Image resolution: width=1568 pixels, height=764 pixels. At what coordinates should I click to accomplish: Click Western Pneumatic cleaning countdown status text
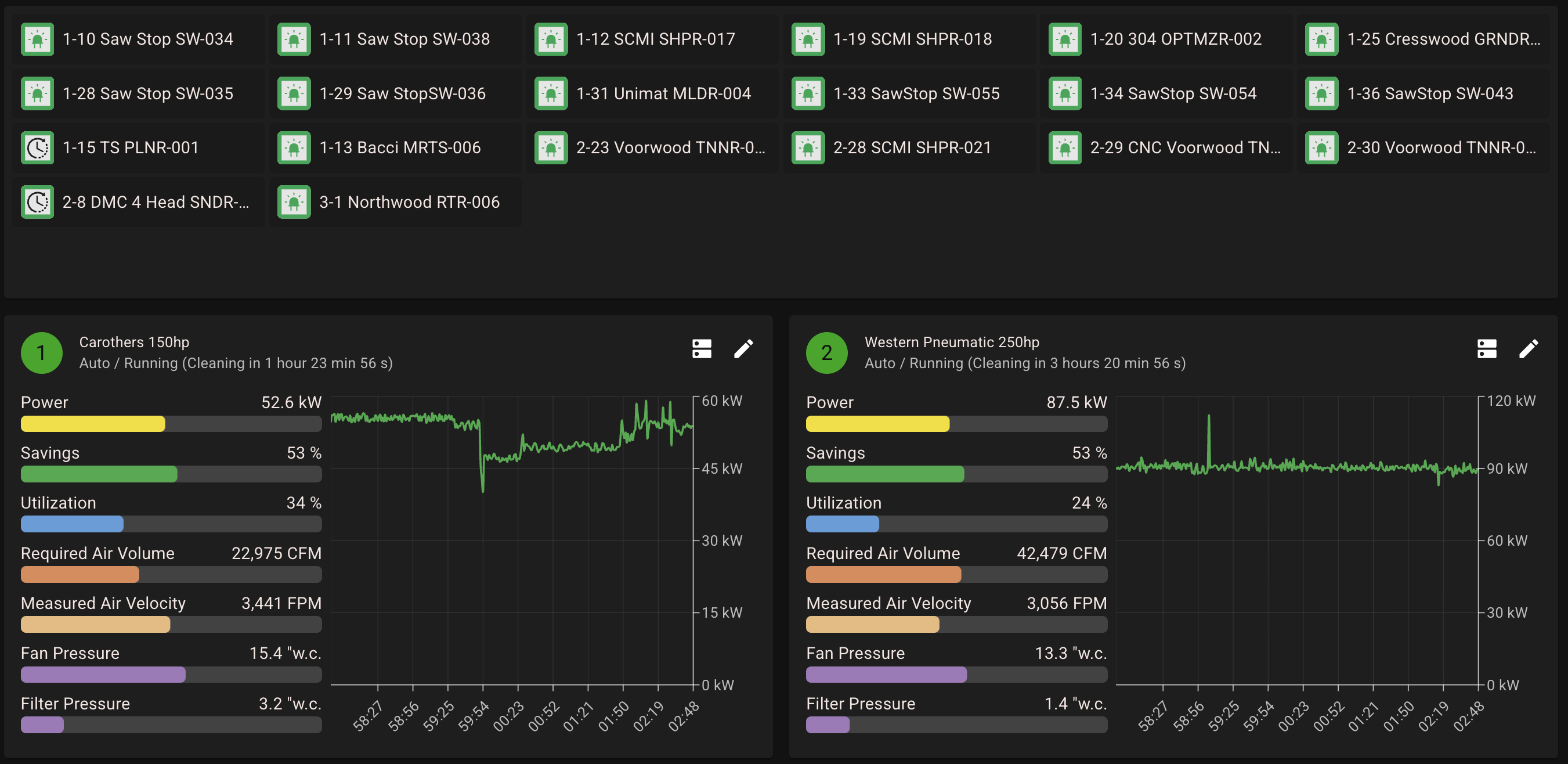tap(1025, 363)
